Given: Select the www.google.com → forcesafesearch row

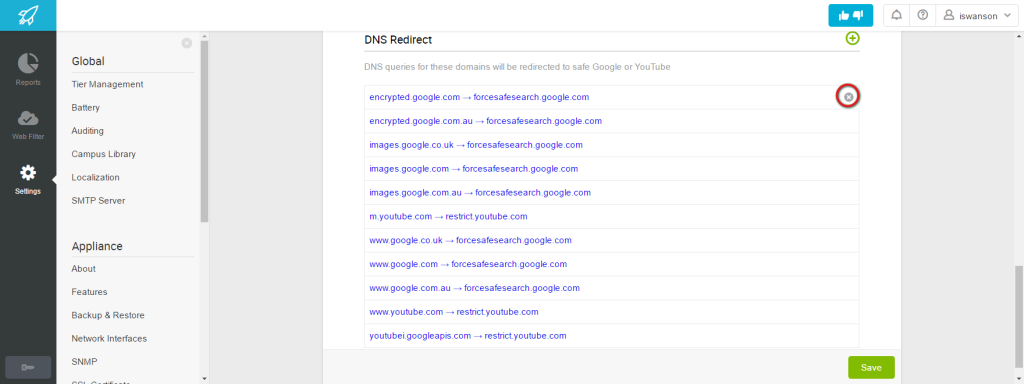Looking at the screenshot, I should coord(611,264).
